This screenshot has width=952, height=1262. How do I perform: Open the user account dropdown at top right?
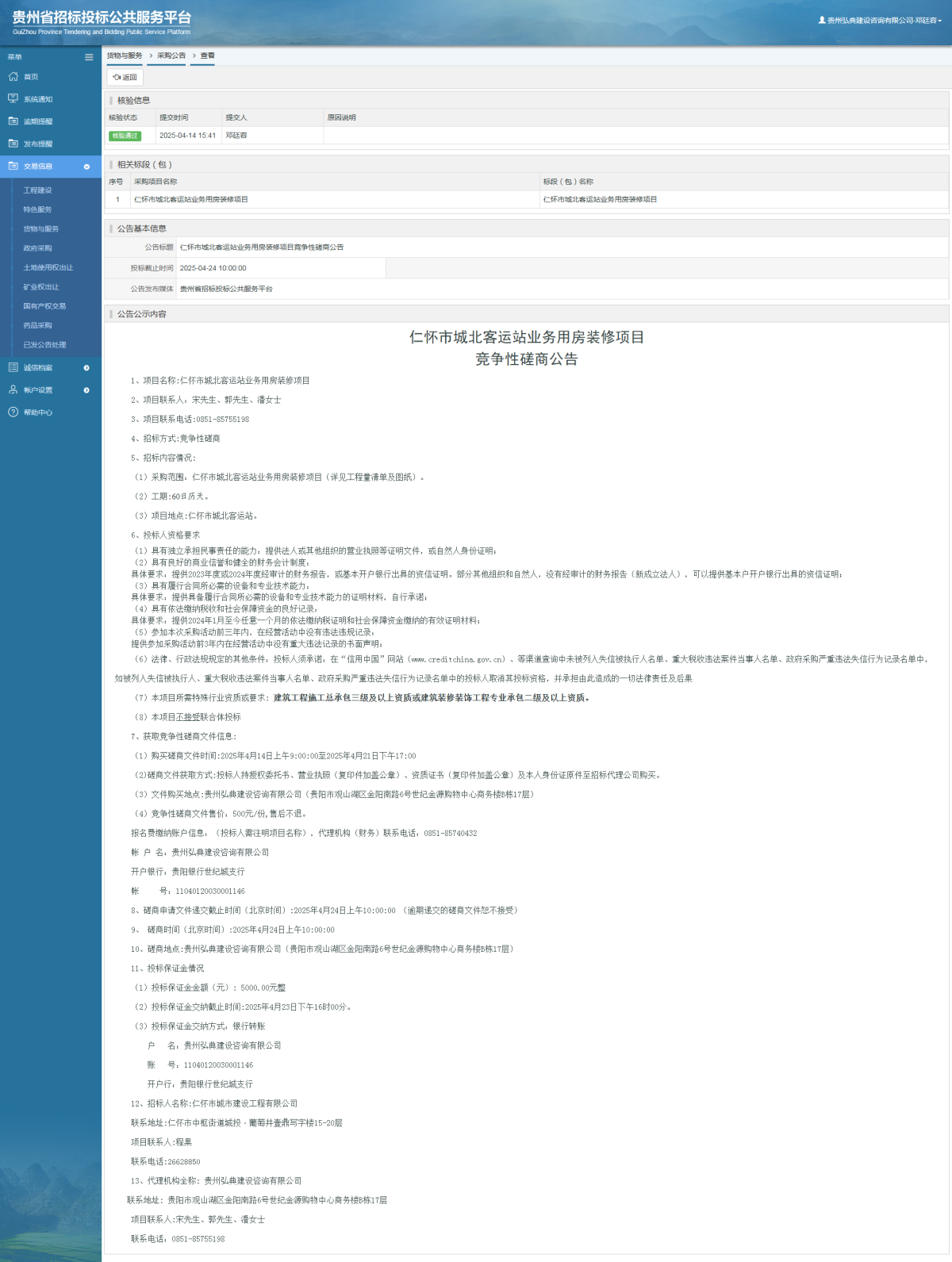click(x=881, y=21)
